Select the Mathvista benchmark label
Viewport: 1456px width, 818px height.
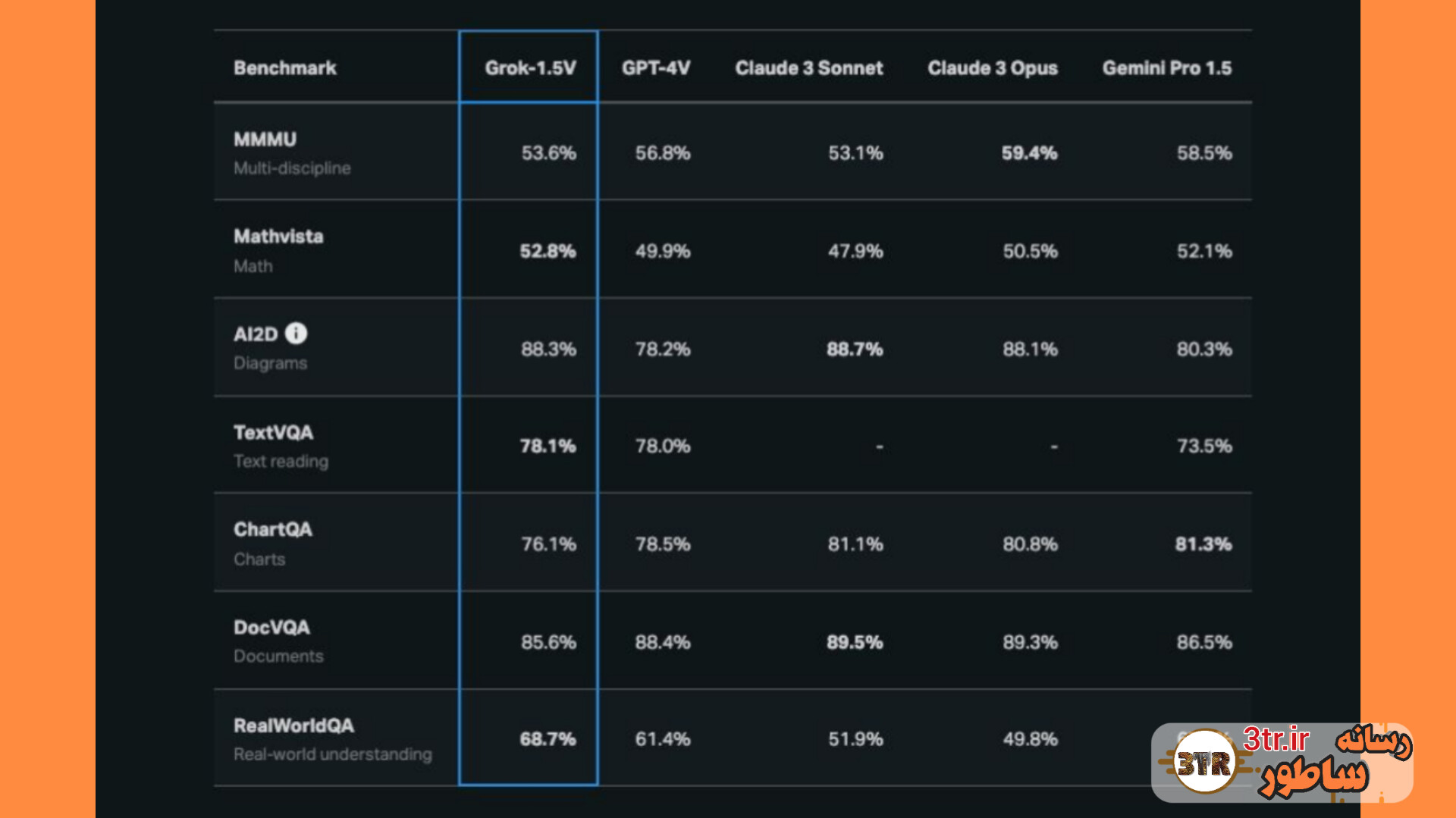coord(278,237)
